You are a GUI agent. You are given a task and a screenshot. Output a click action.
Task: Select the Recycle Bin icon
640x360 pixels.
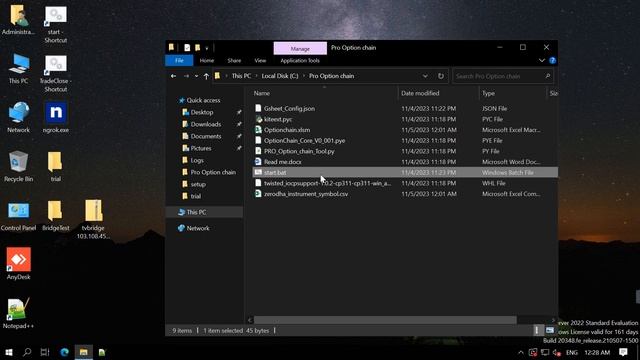pyautogui.click(x=18, y=167)
